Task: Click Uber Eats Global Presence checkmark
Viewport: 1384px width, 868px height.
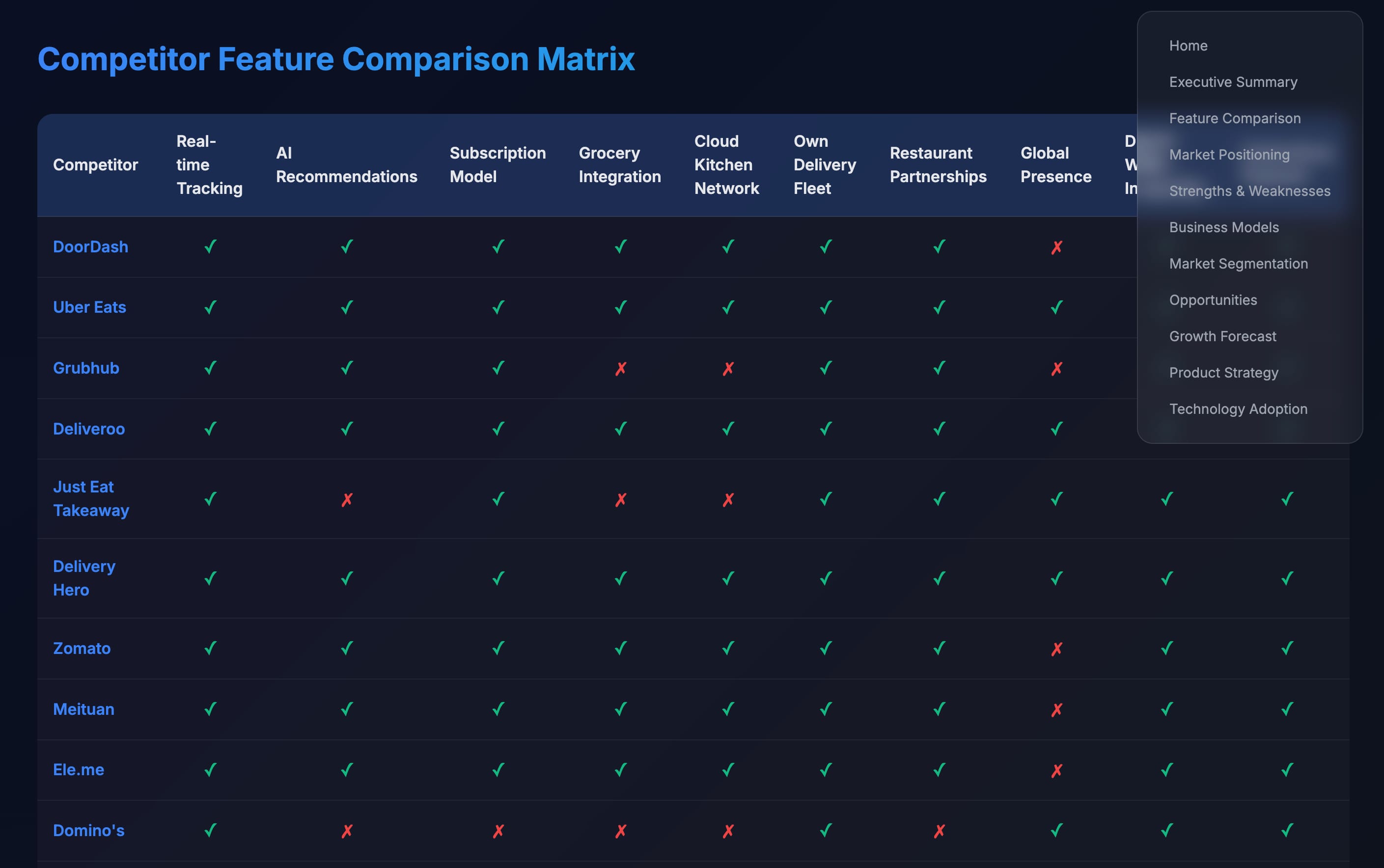Action: coord(1056,308)
